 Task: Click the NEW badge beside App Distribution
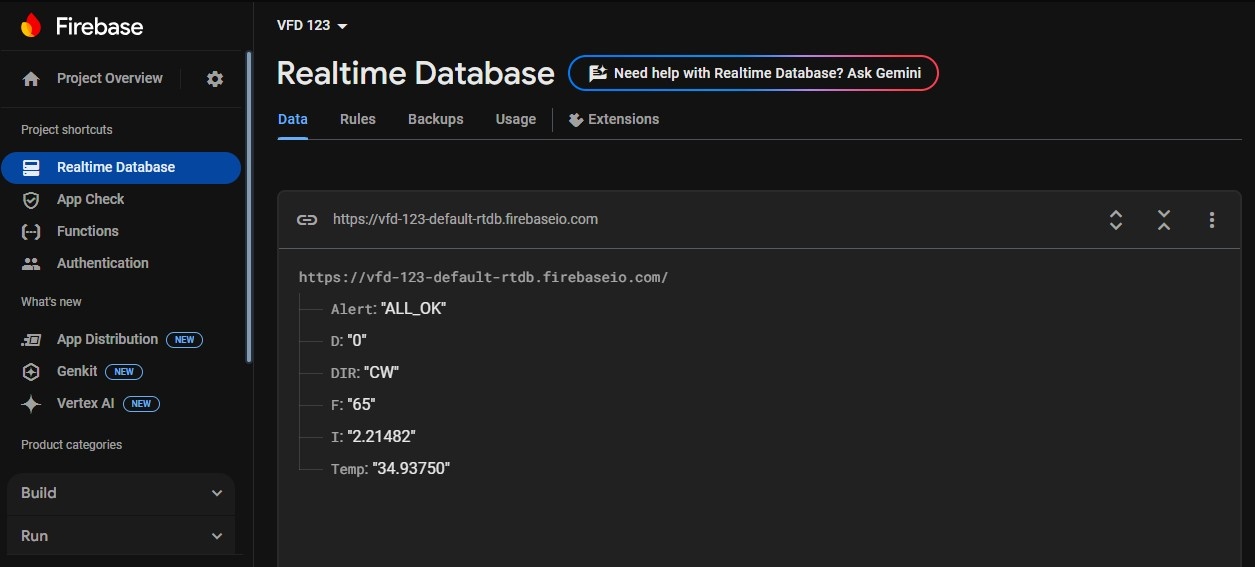(x=184, y=340)
